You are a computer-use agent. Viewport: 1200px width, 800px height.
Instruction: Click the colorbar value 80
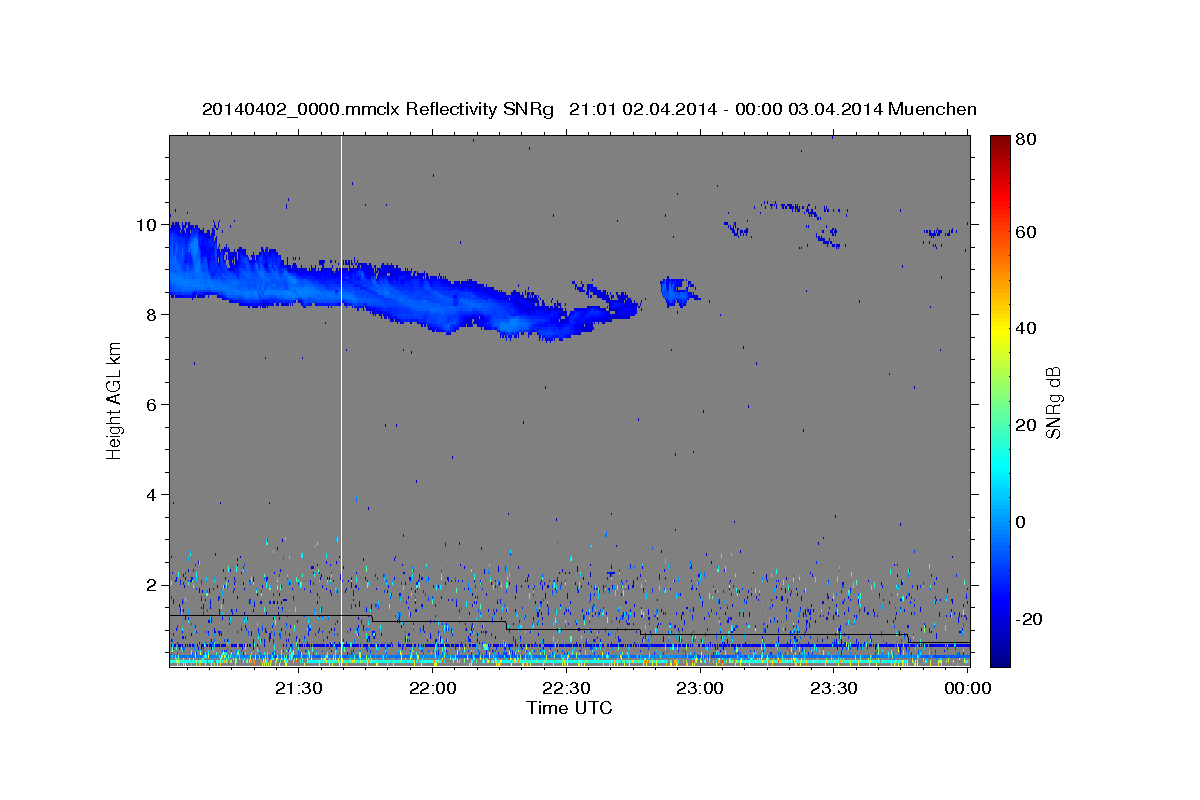click(1025, 140)
